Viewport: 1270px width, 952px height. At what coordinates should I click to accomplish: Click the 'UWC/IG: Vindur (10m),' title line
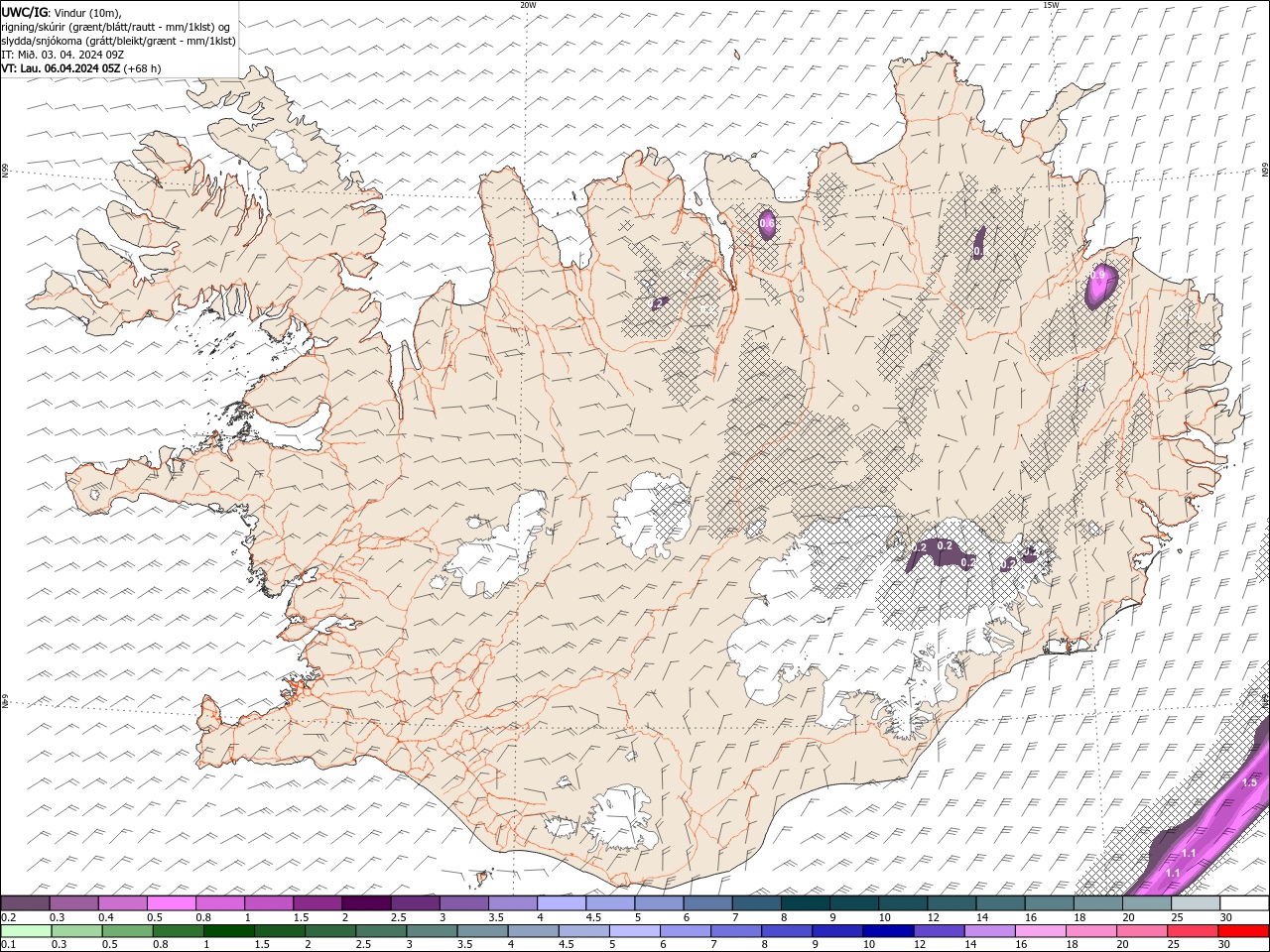tap(61, 12)
